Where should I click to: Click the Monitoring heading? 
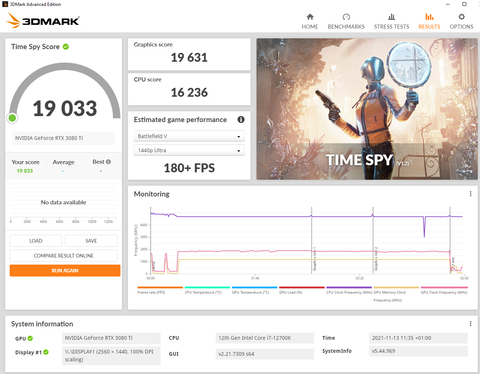coord(151,194)
